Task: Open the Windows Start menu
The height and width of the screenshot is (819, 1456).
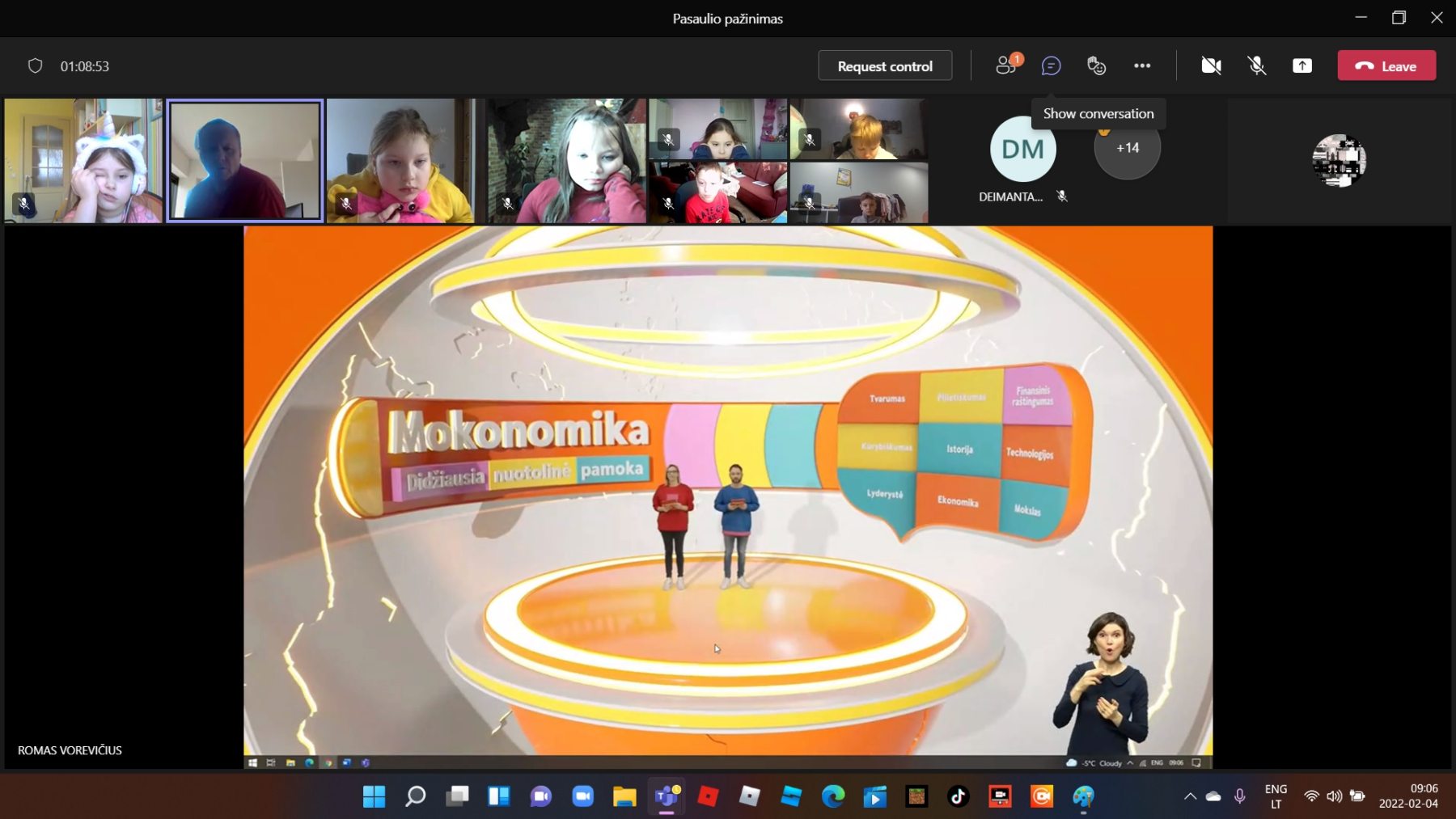Action: pos(374,796)
